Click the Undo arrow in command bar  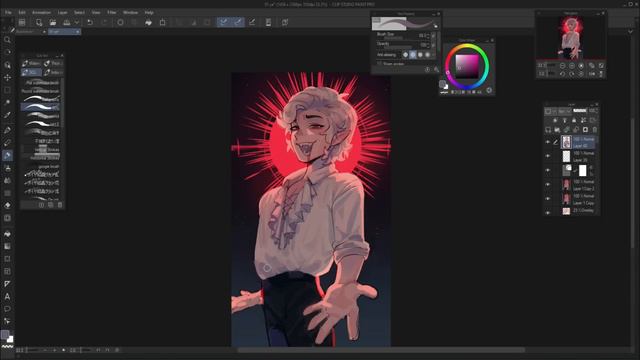90,22
